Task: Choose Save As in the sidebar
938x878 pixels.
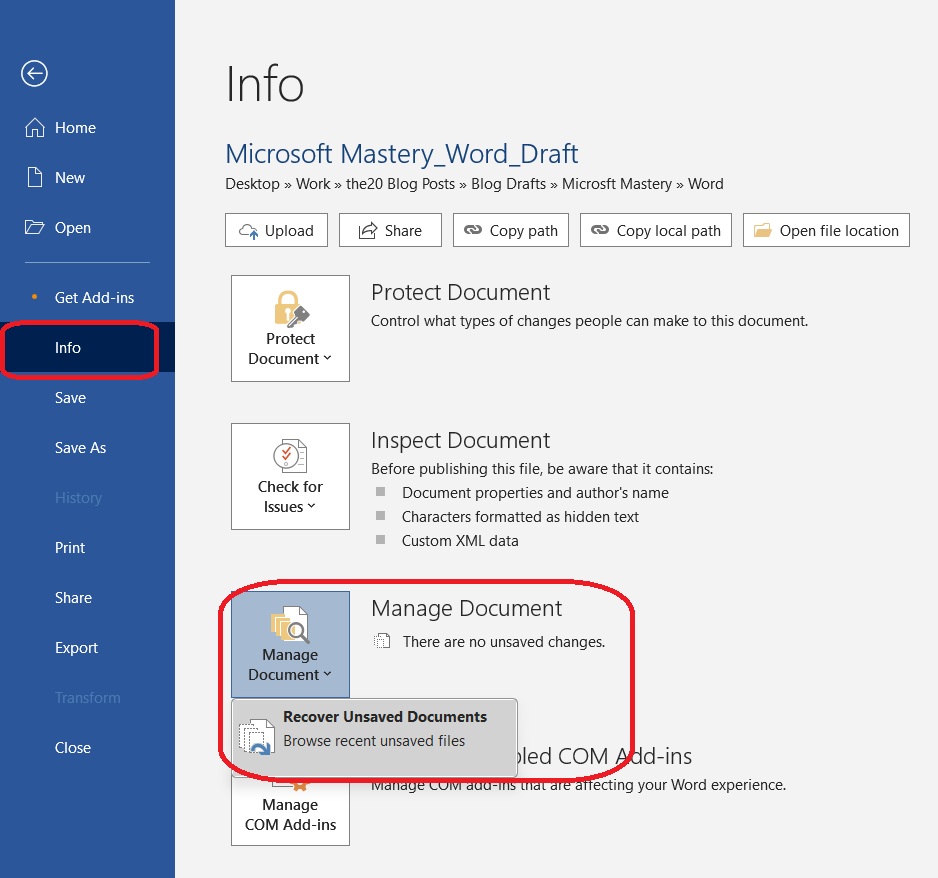Action: (x=87, y=447)
